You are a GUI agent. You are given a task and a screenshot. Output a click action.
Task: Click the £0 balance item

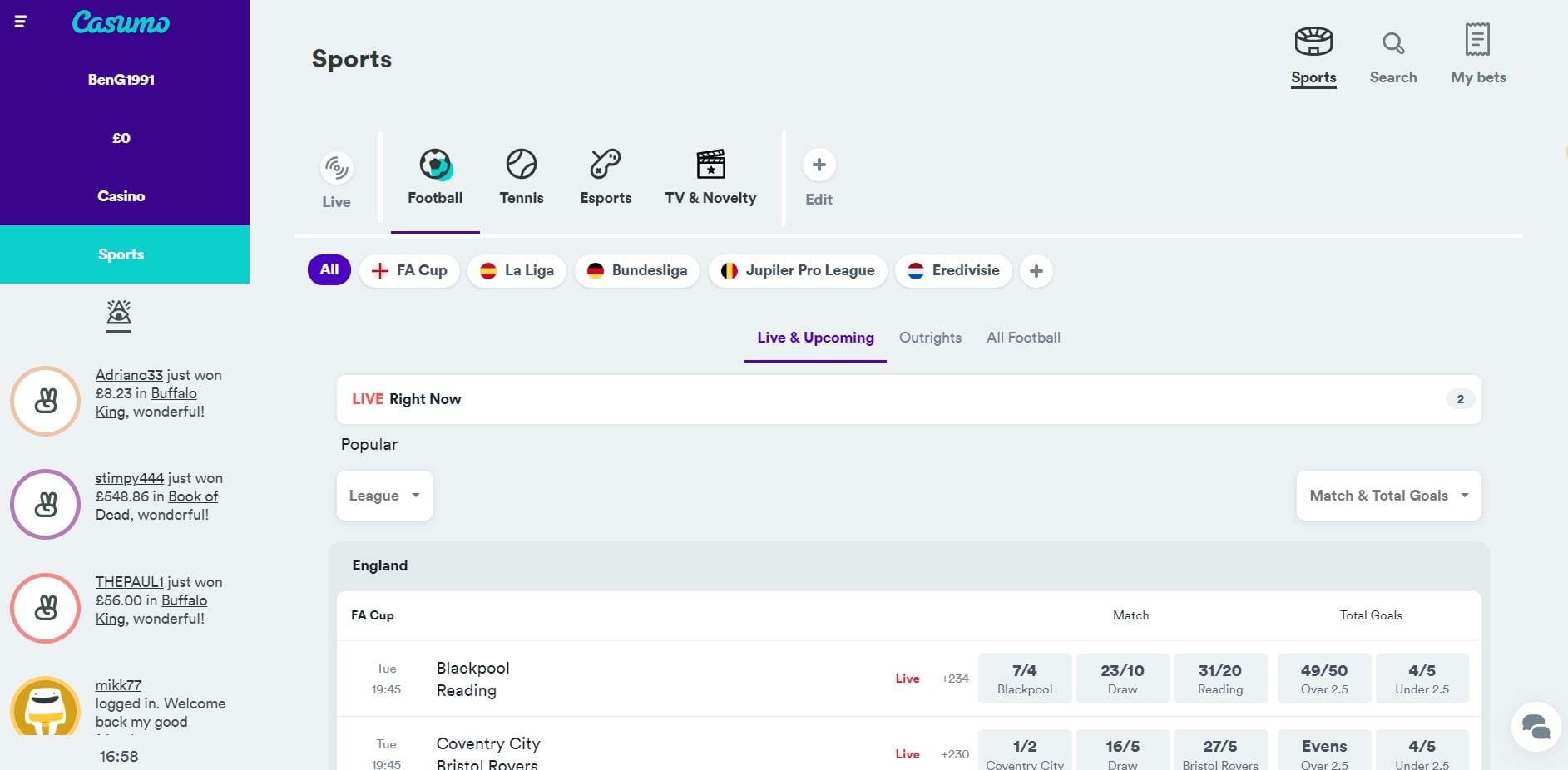coord(121,138)
